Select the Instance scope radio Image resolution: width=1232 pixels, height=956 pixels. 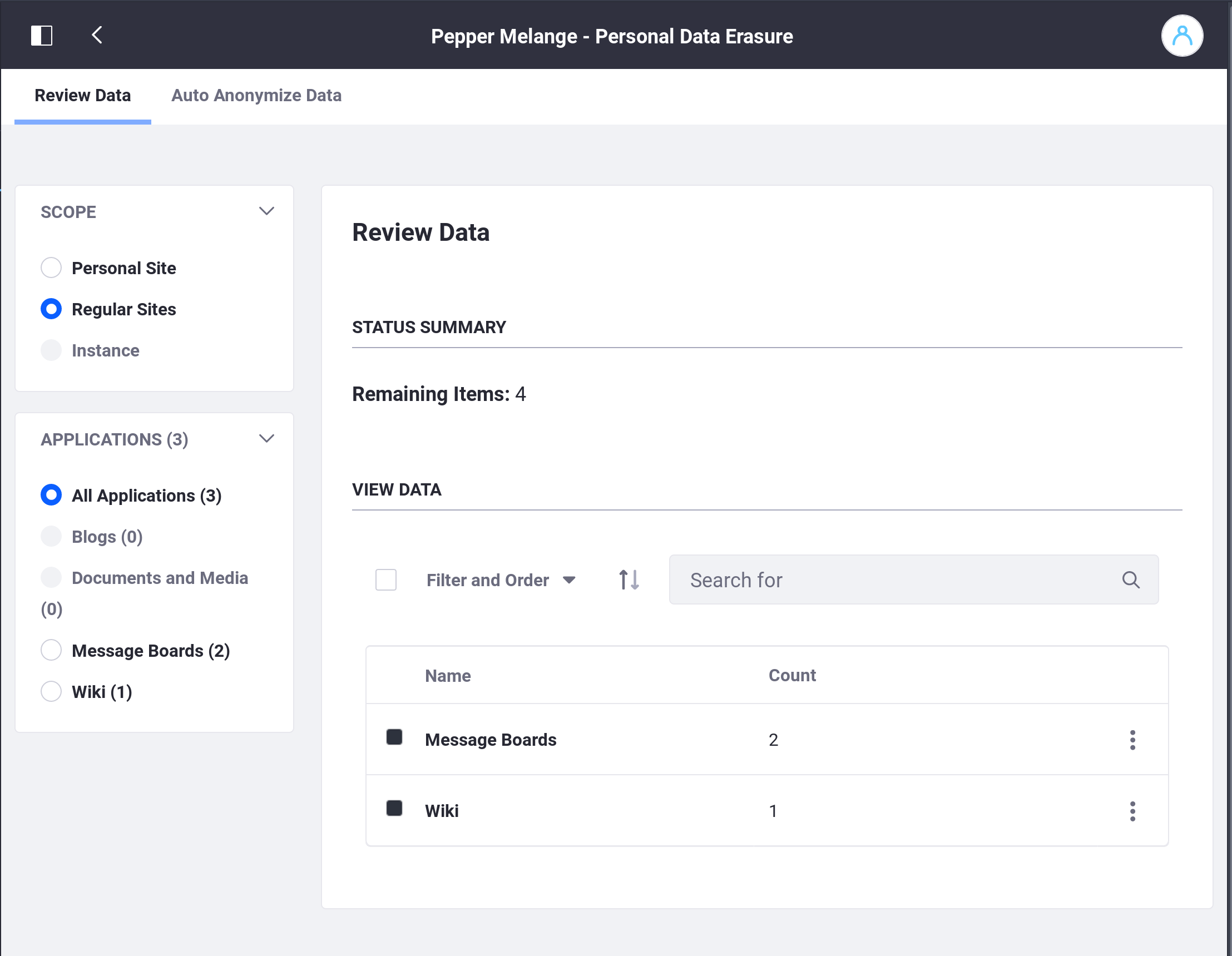[51, 350]
